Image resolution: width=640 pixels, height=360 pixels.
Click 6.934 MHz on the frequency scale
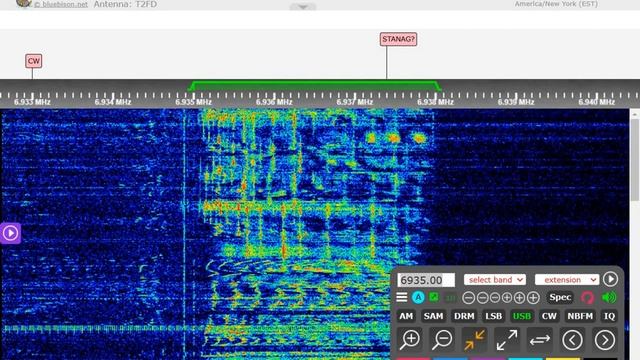point(113,102)
